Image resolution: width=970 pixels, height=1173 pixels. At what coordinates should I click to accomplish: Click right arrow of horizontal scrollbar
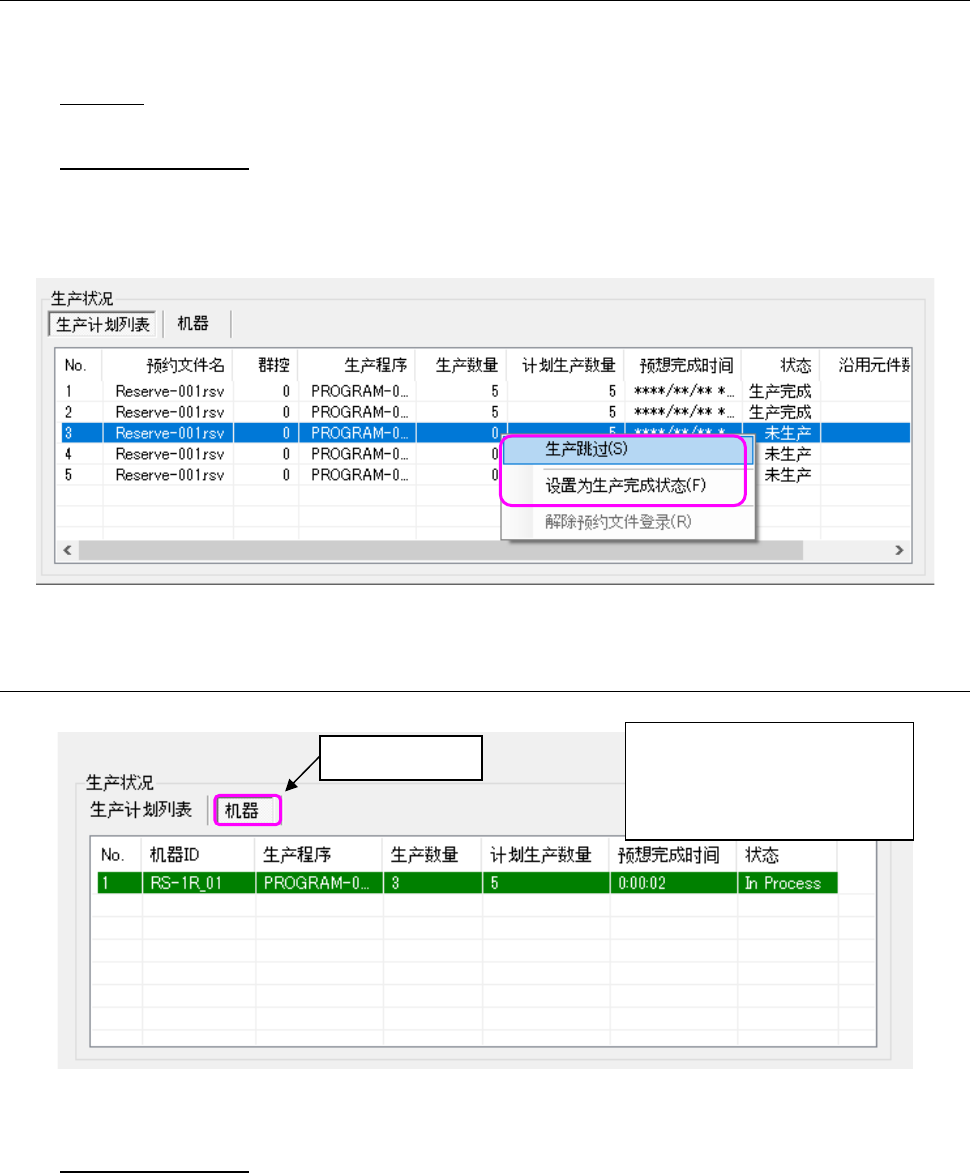pos(899,550)
